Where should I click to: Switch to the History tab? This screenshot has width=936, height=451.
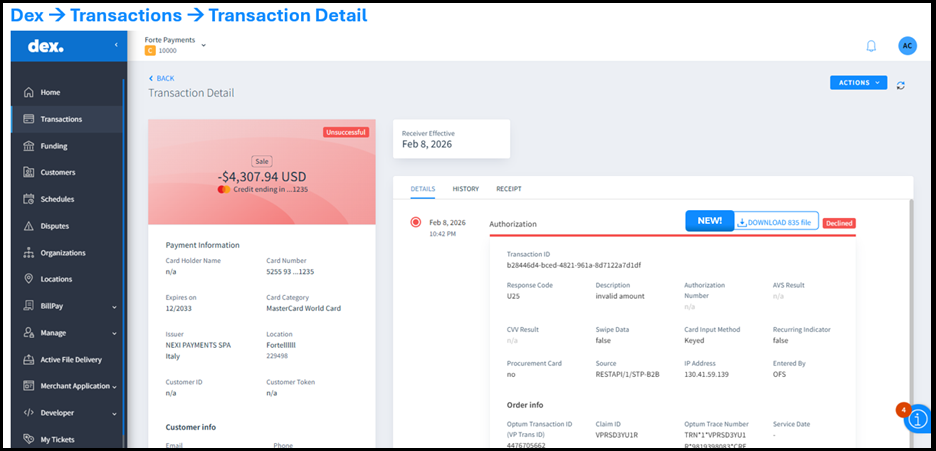pyautogui.click(x=465, y=189)
